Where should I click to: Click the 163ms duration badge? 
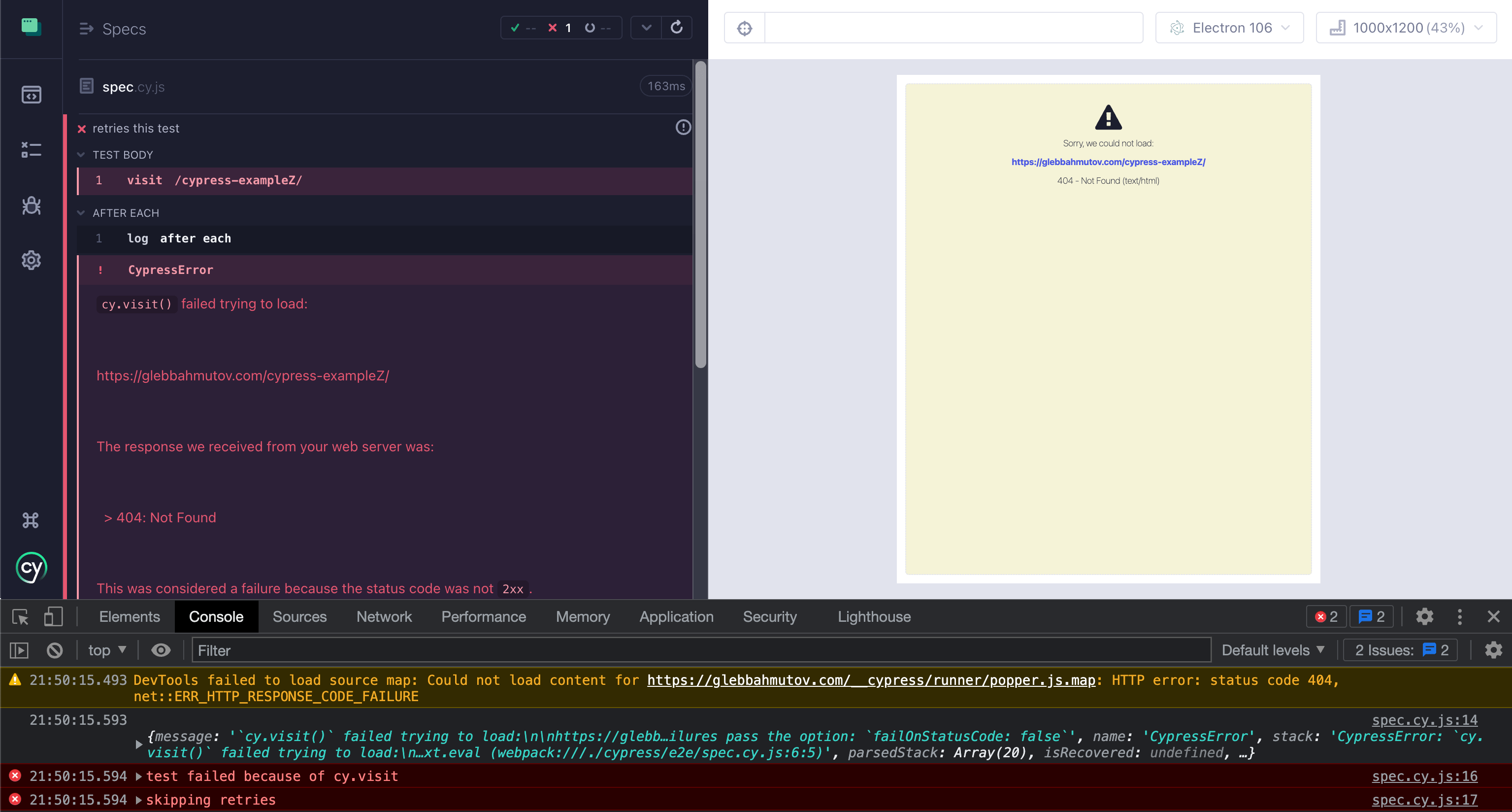click(x=665, y=86)
